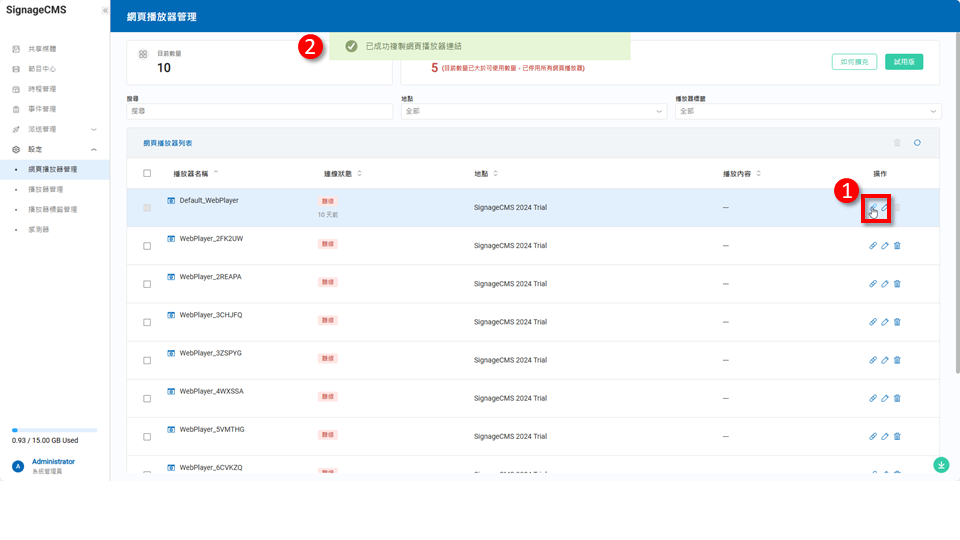This screenshot has height=540, width=960.
Task: Copy link for WebPlayer_2FK2UW
Action: [873, 246]
